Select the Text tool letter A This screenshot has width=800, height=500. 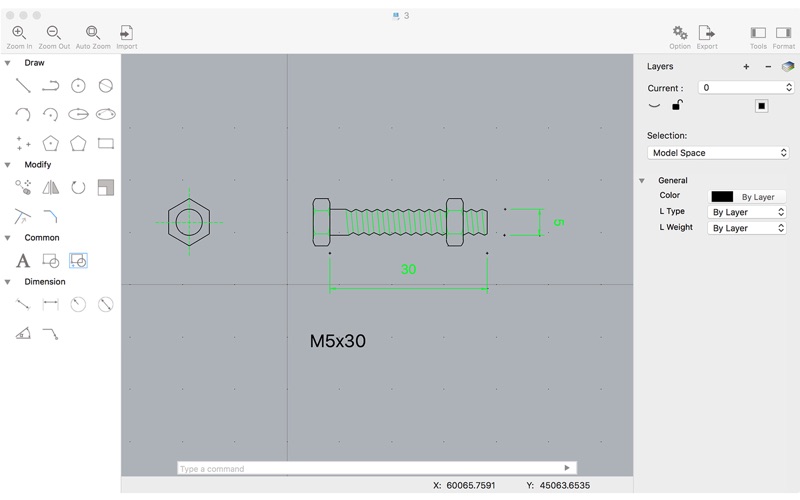(x=23, y=261)
